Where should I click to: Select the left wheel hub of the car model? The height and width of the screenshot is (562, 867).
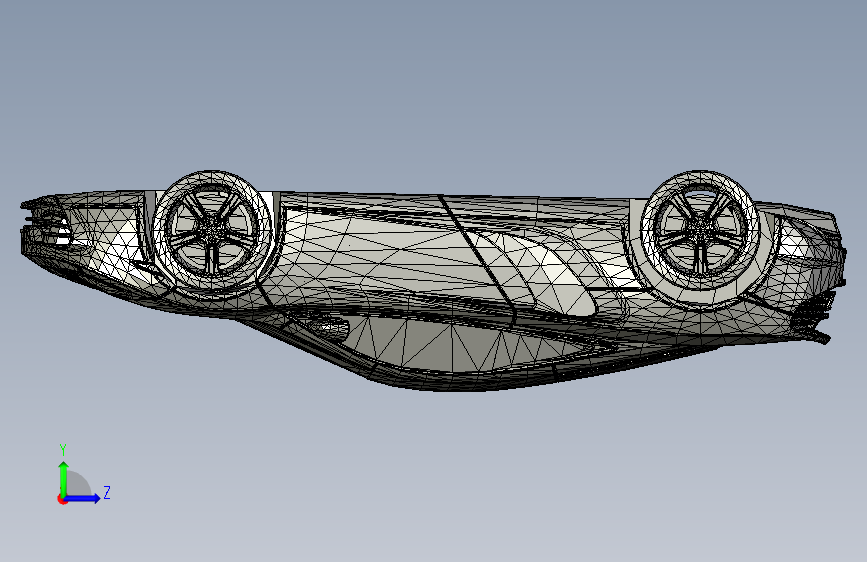(x=212, y=228)
